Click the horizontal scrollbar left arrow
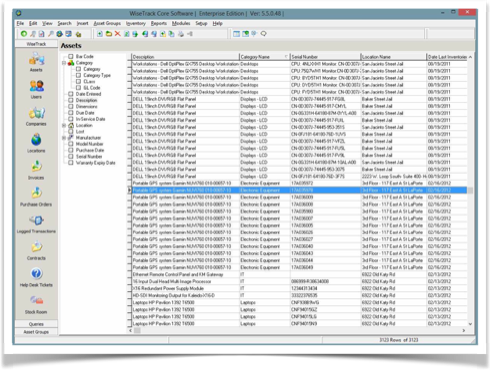Screen dimensions: 490x370 pyautogui.click(x=130, y=330)
